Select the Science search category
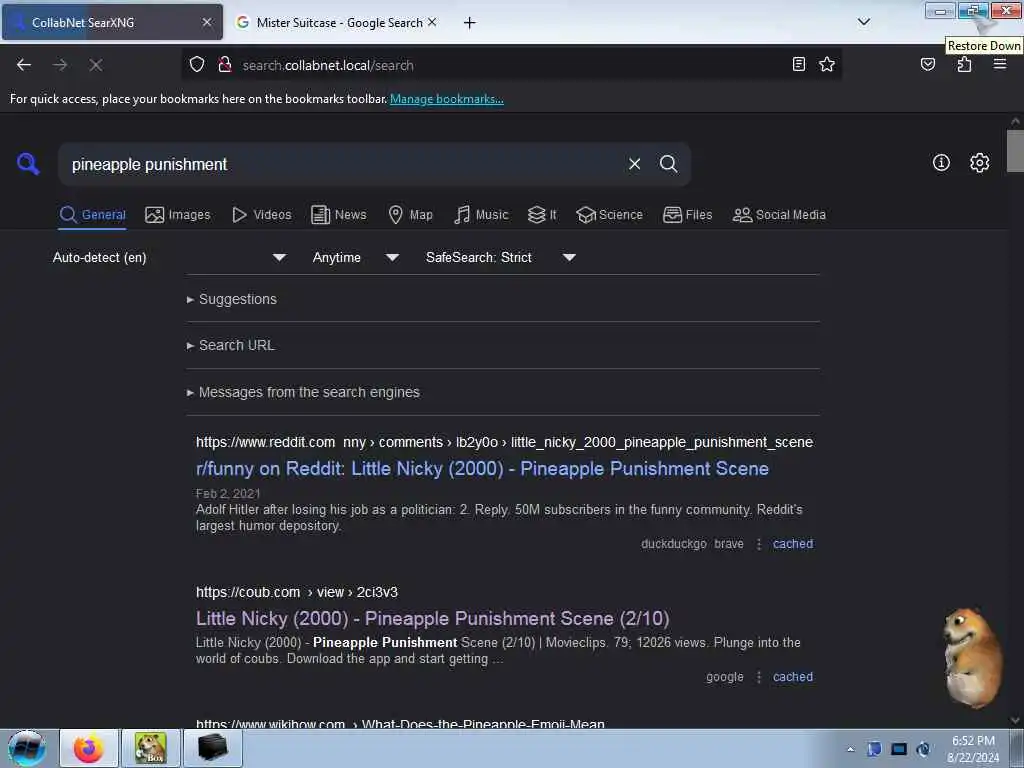This screenshot has height=768, width=1024. pos(609,215)
